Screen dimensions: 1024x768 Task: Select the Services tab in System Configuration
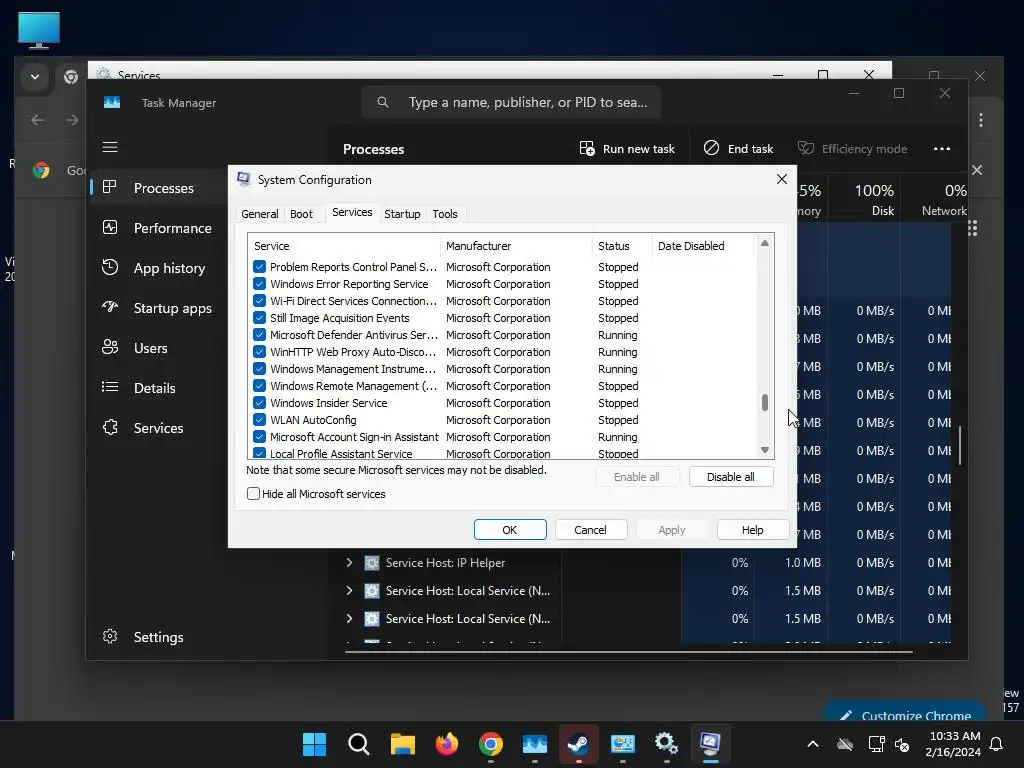(352, 212)
